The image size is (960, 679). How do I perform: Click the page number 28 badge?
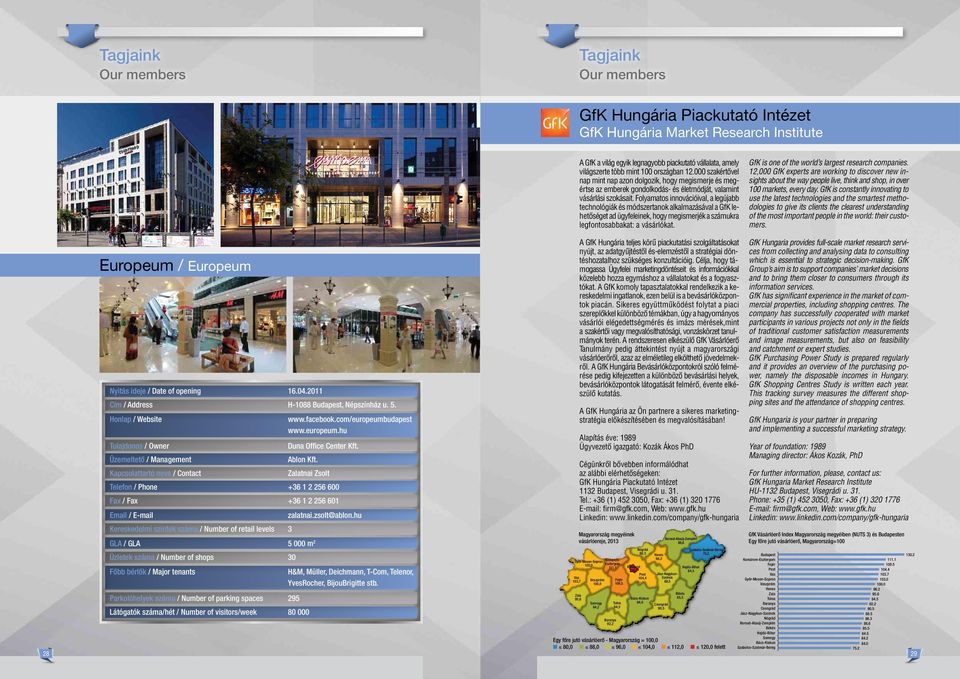[x=47, y=655]
